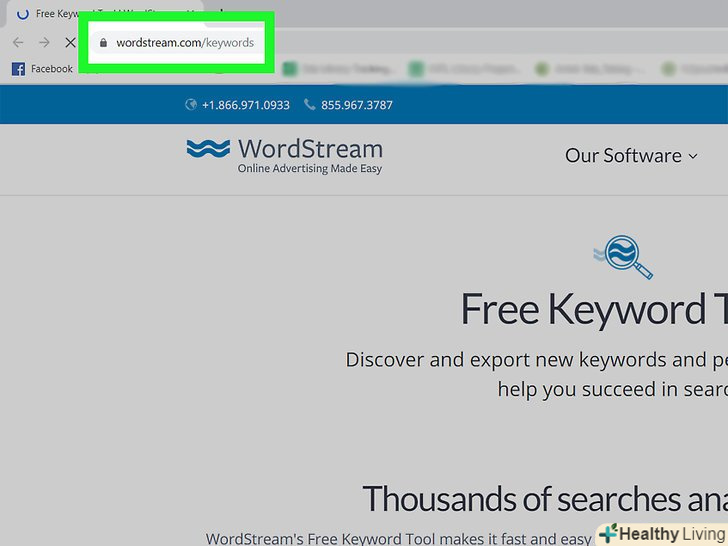Click the 'help you succeed' text line
This screenshot has height=546, width=728.
(612, 389)
